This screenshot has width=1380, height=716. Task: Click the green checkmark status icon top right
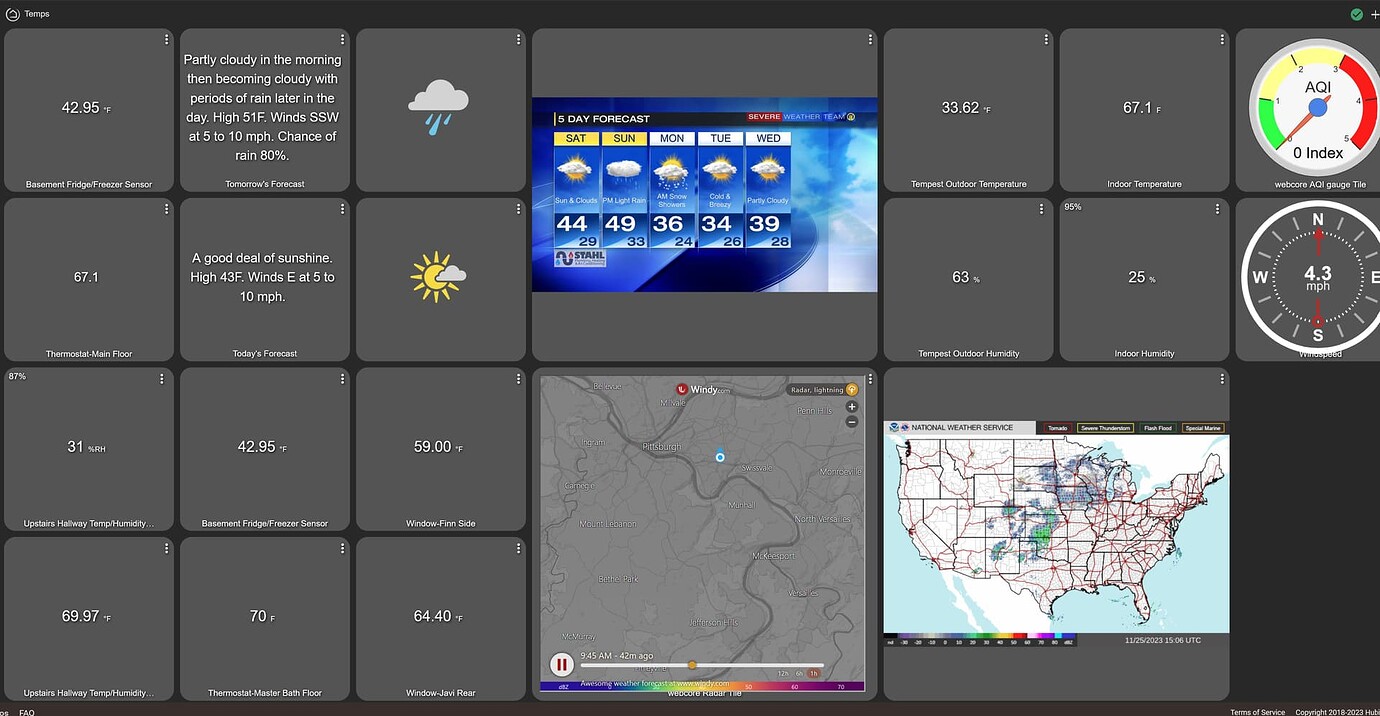1357,14
